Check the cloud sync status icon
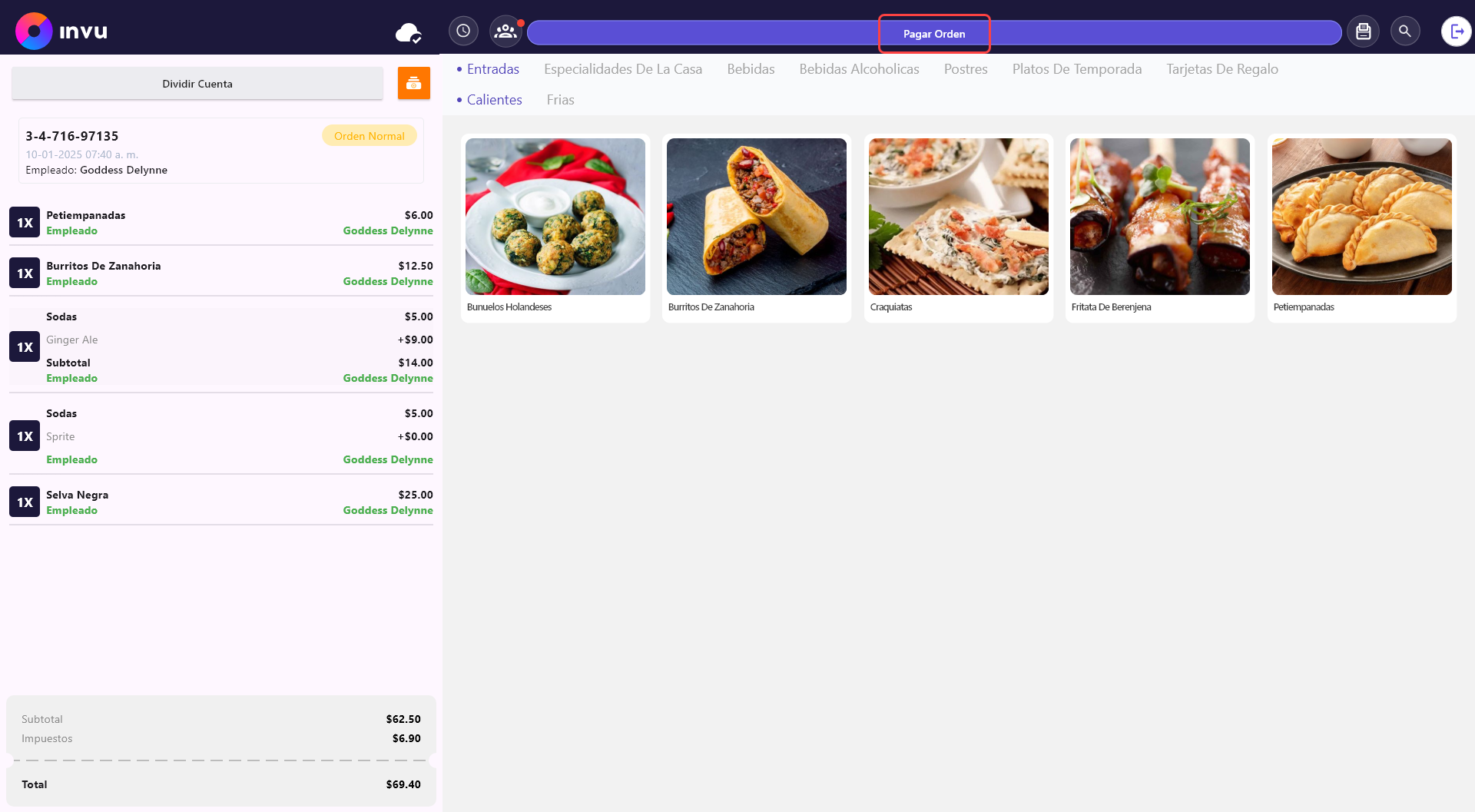1475x812 pixels. pyautogui.click(x=408, y=33)
